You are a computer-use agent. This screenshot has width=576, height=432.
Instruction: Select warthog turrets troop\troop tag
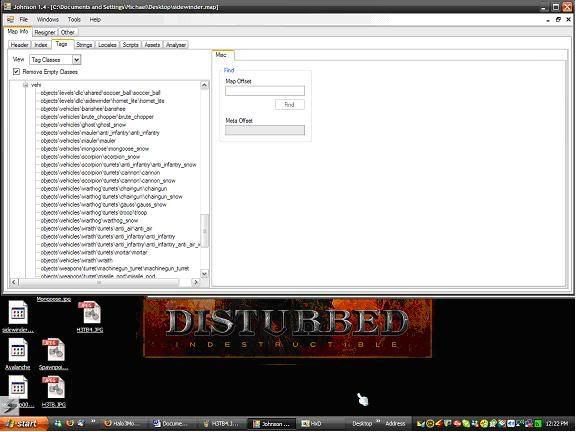[x=94, y=213]
